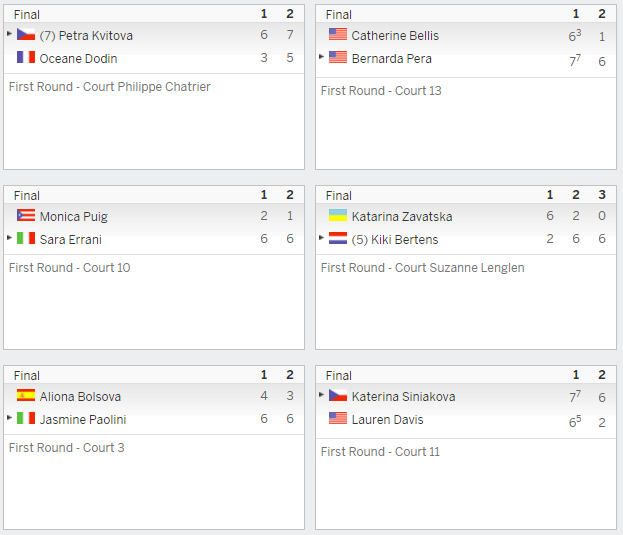Click the Ukrainian flag next to Katarina Zavatska
Image resolution: width=623 pixels, height=535 pixels.
(338, 215)
